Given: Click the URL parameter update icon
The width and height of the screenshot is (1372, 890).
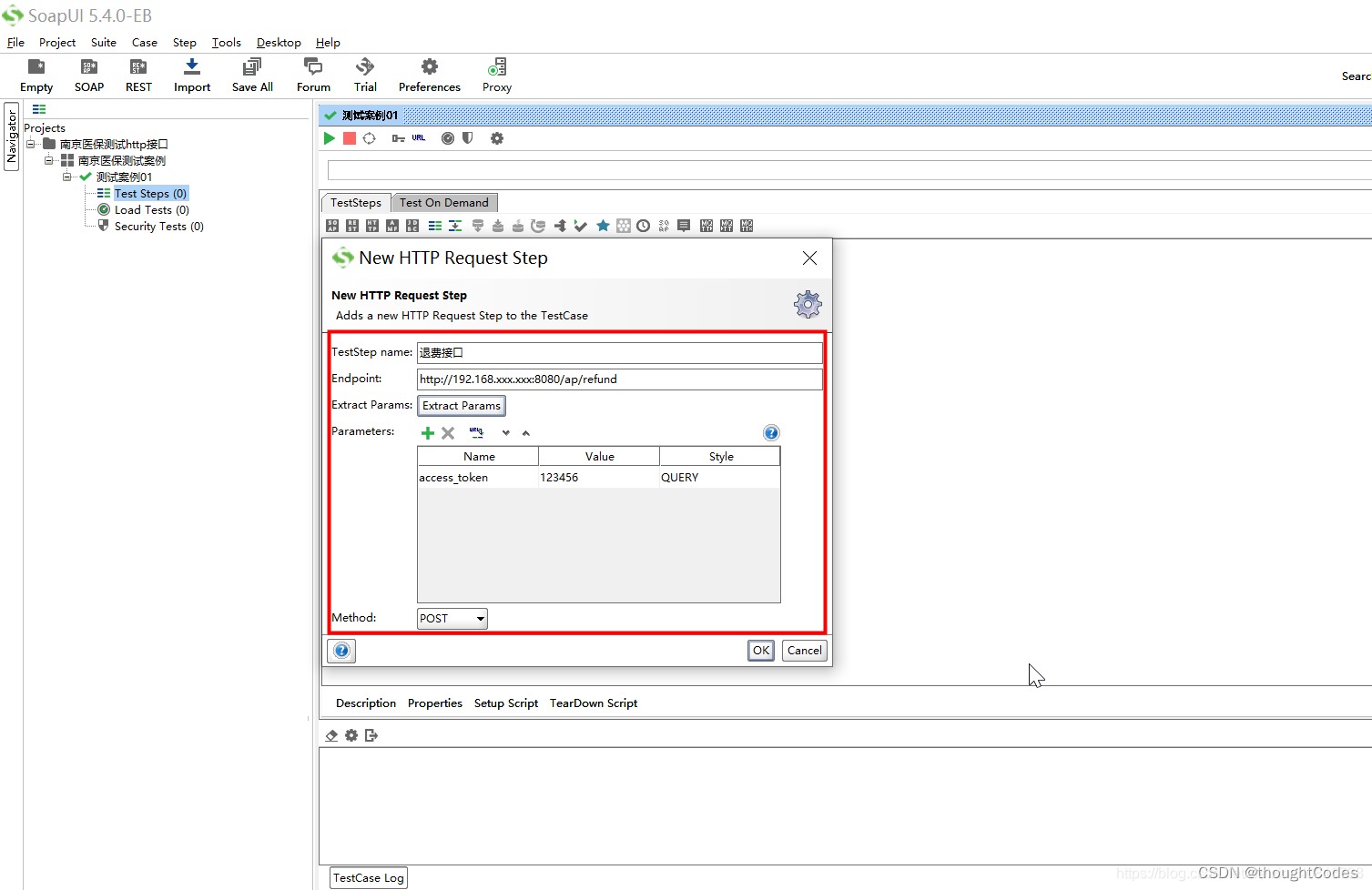Looking at the screenshot, I should pos(476,433).
